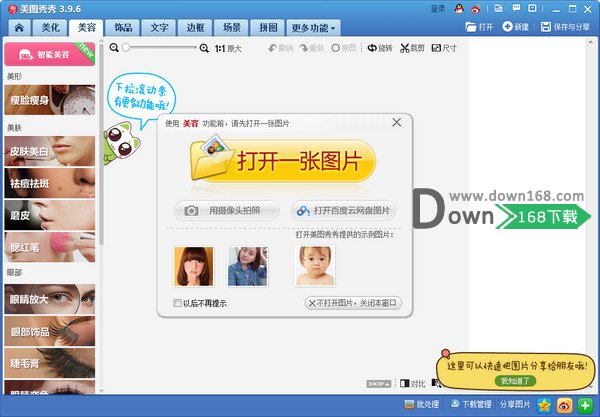Dismiss tip with 我知道了 button
The height and width of the screenshot is (417, 600).
(x=515, y=381)
